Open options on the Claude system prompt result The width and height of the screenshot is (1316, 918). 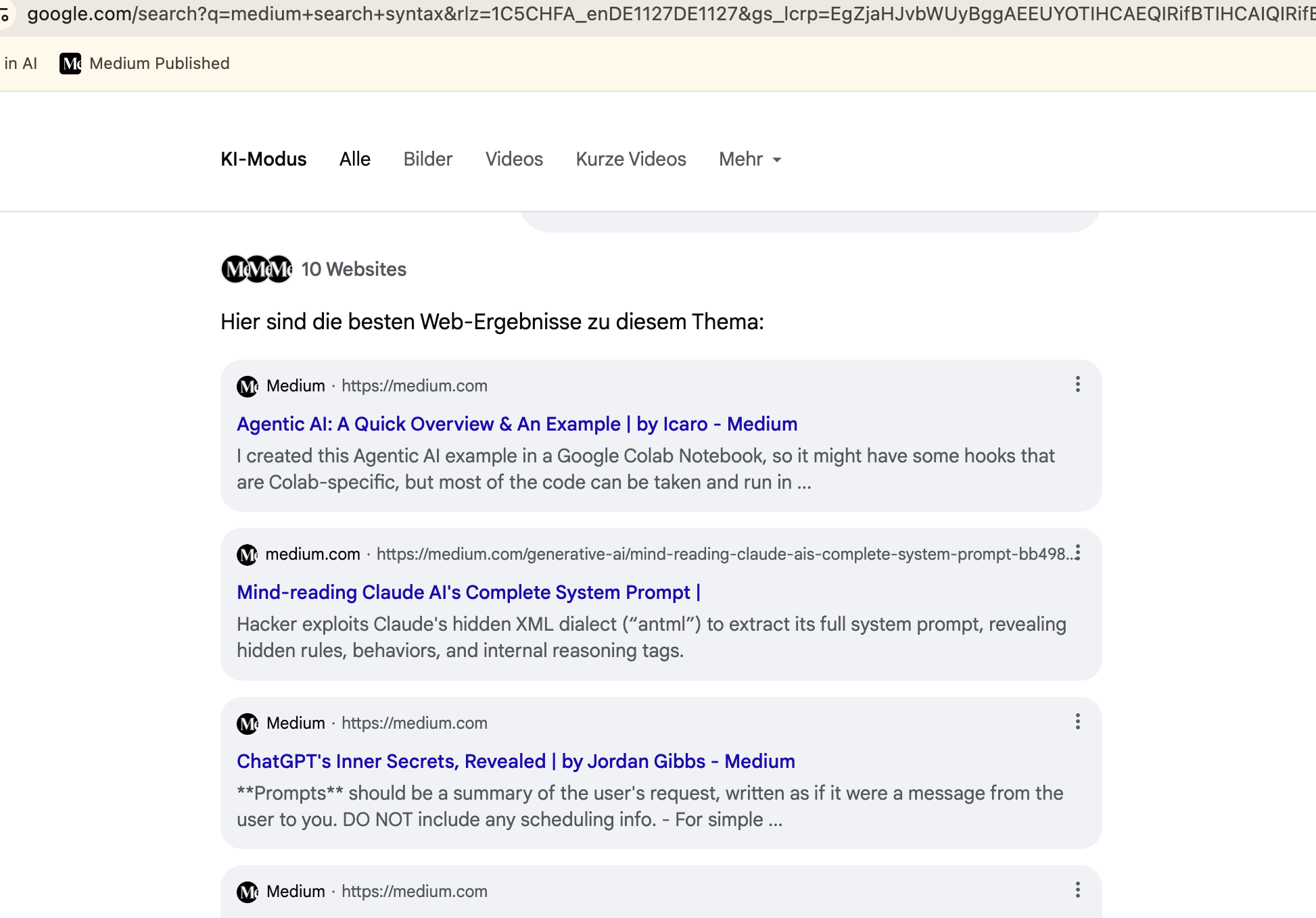coord(1077,553)
